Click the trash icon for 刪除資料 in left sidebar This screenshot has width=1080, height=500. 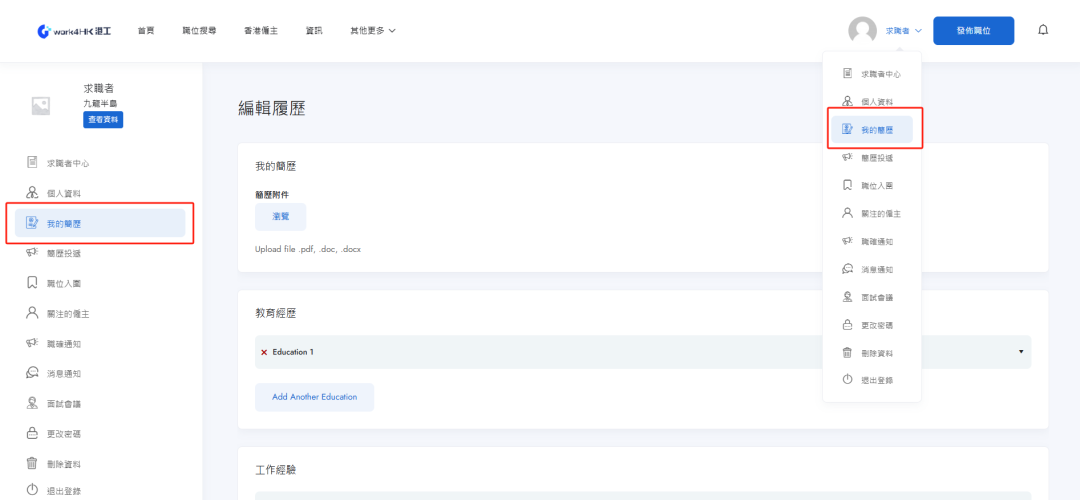(x=32, y=464)
